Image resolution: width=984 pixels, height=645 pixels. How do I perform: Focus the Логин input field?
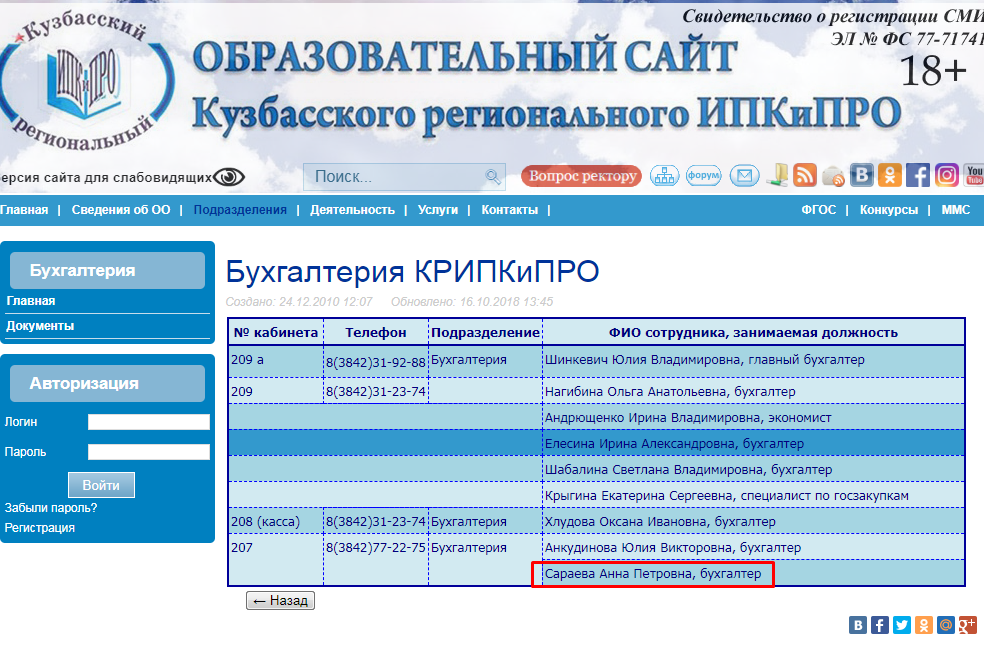[x=148, y=422]
